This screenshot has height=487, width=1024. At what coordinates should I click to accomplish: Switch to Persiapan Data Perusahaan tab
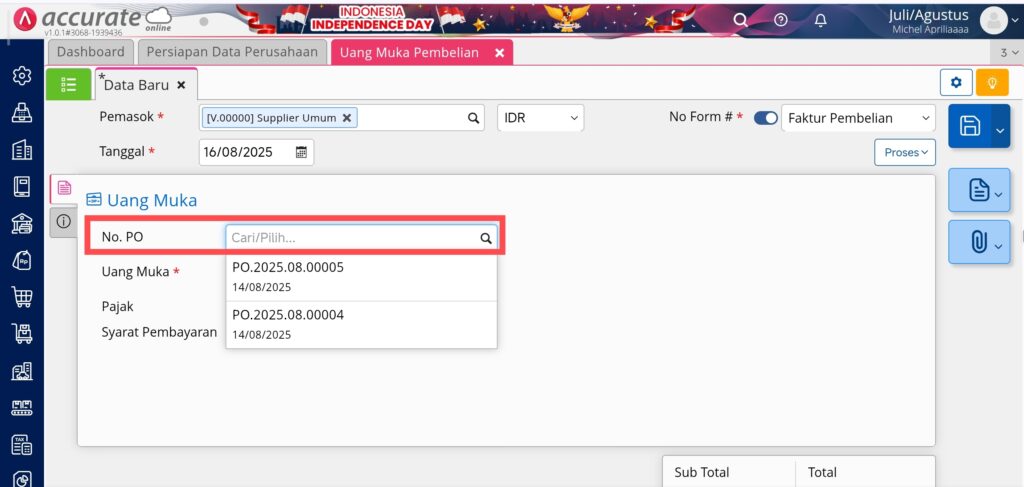click(232, 52)
